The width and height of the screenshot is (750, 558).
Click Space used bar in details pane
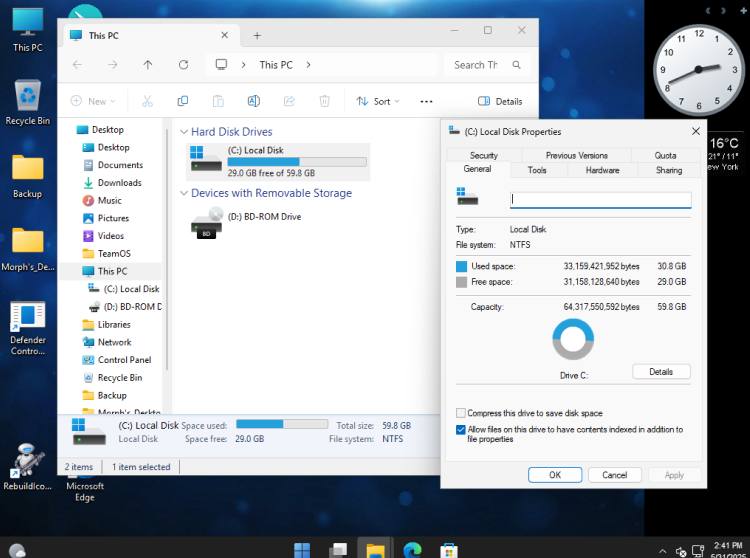pyautogui.click(x=282, y=424)
